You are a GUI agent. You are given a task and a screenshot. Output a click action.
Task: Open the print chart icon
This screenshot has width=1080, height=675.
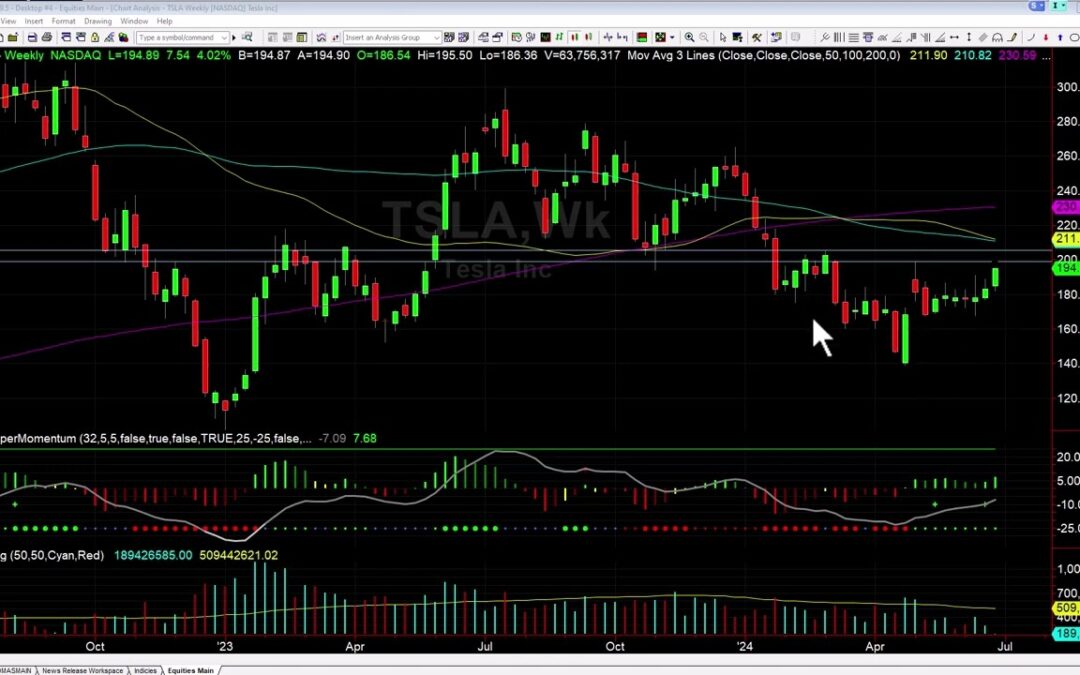[x=47, y=37]
